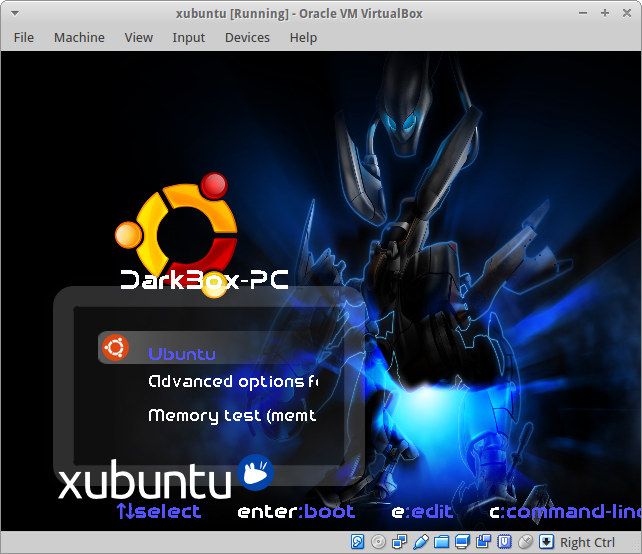Image resolution: width=642 pixels, height=554 pixels.
Task: Click the enter:boot hint text
Action: click(x=296, y=511)
